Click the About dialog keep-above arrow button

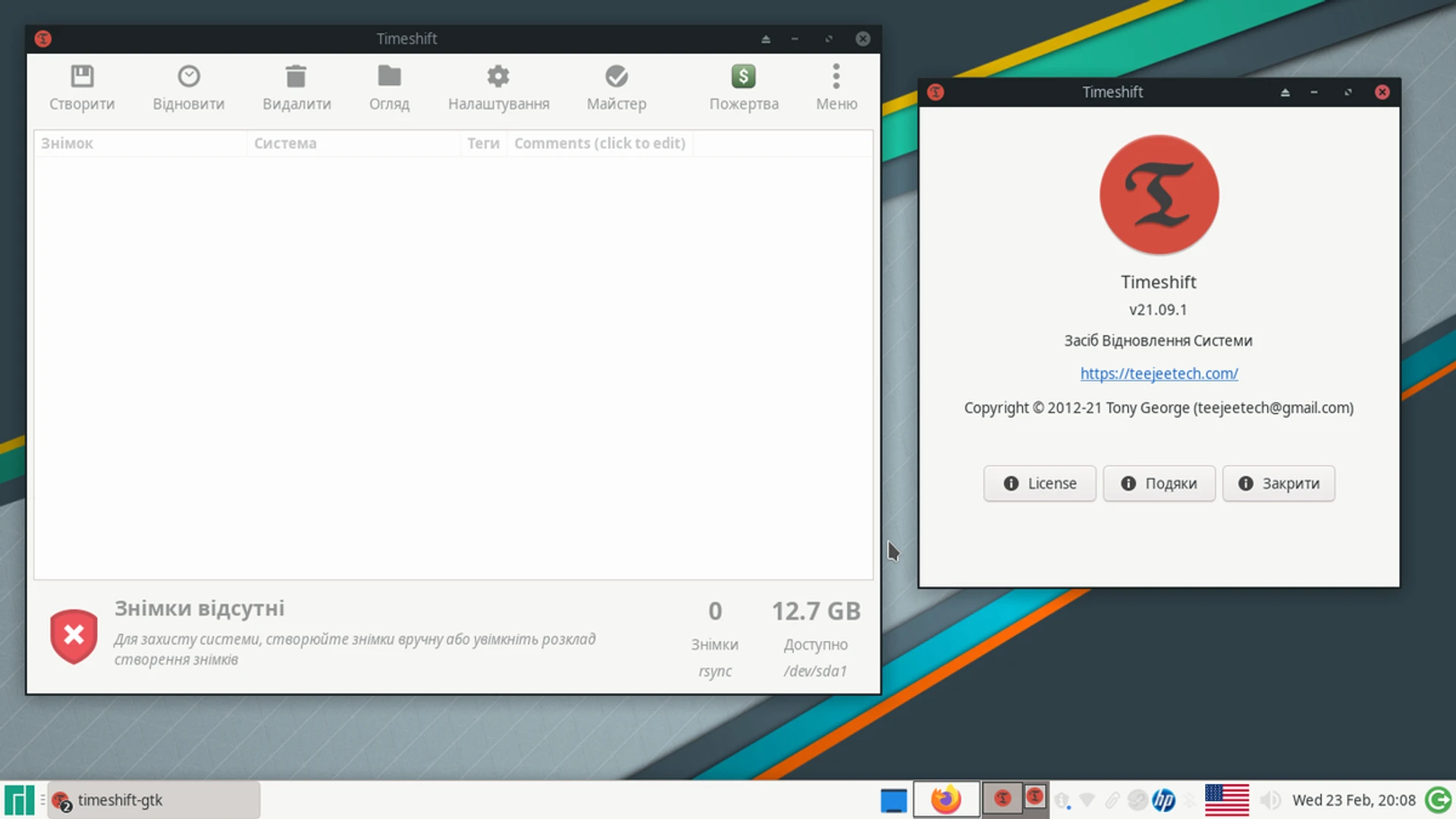pyautogui.click(x=1285, y=93)
